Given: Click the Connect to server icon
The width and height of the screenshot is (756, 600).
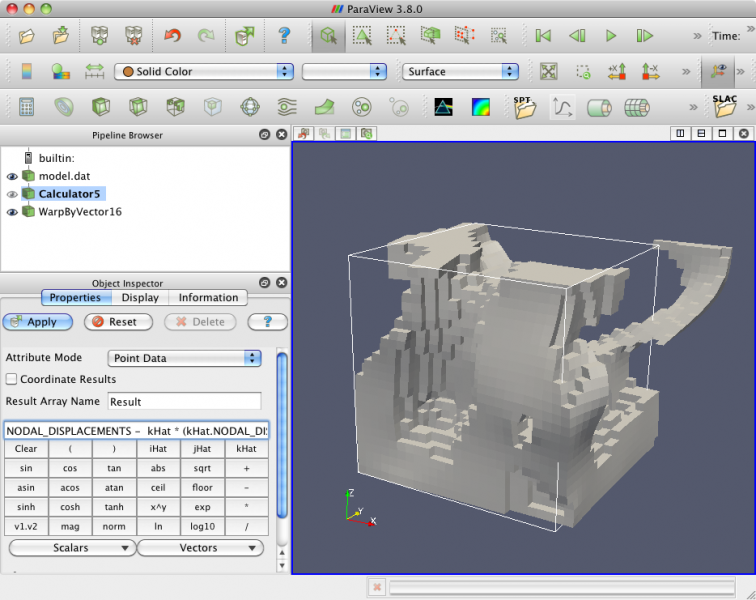Looking at the screenshot, I should pos(100,36).
